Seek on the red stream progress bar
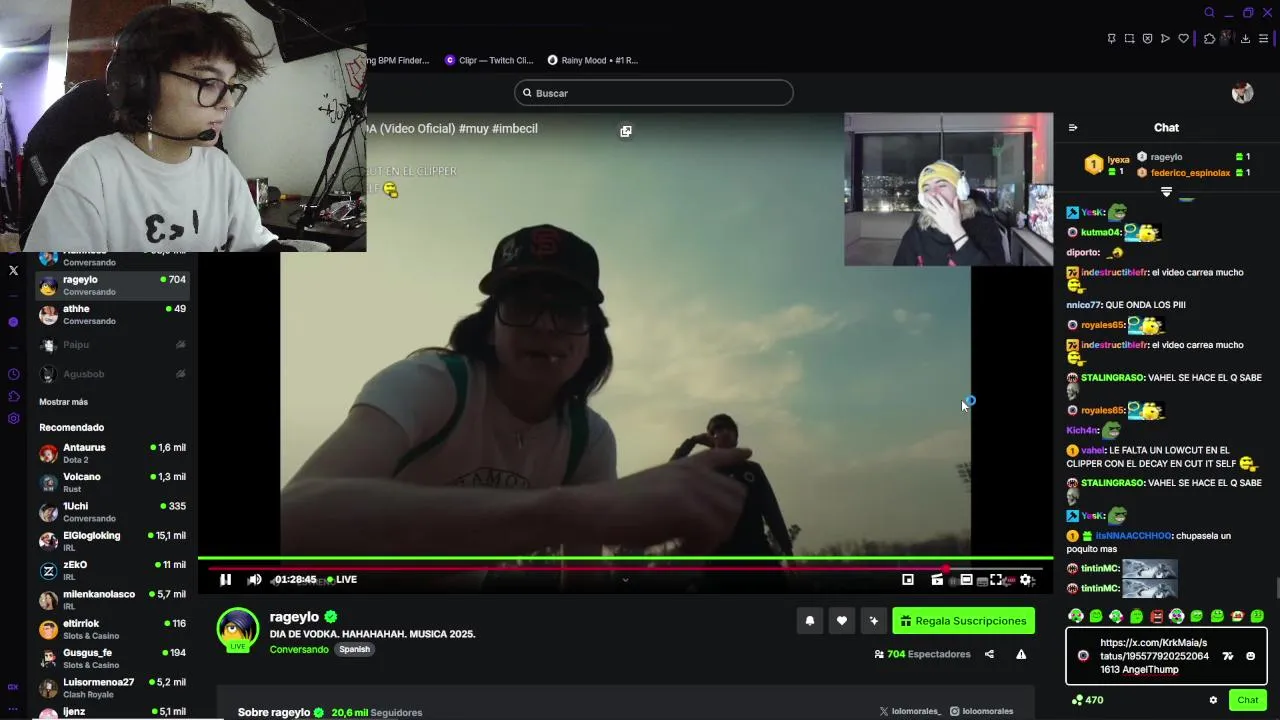Viewport: 1280px width, 720px height. pos(625,568)
